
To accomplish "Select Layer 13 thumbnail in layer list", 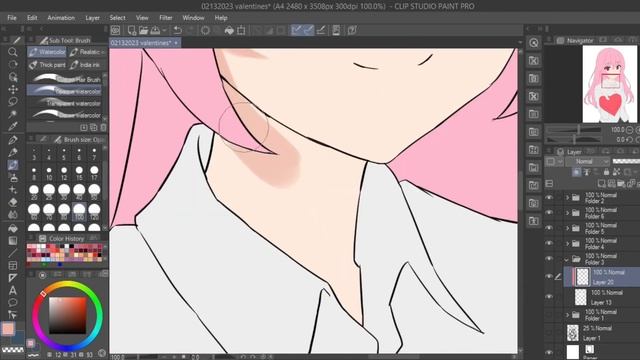I will pos(580,297).
